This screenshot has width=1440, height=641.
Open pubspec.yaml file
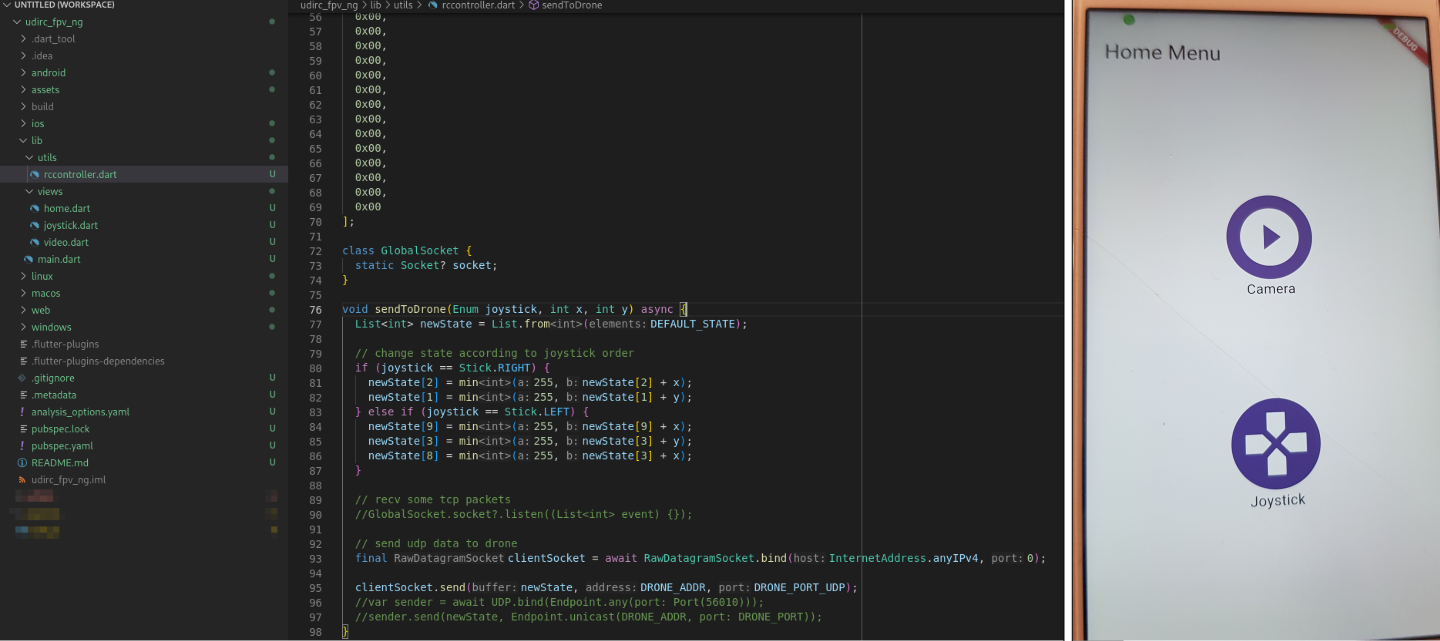(61, 446)
